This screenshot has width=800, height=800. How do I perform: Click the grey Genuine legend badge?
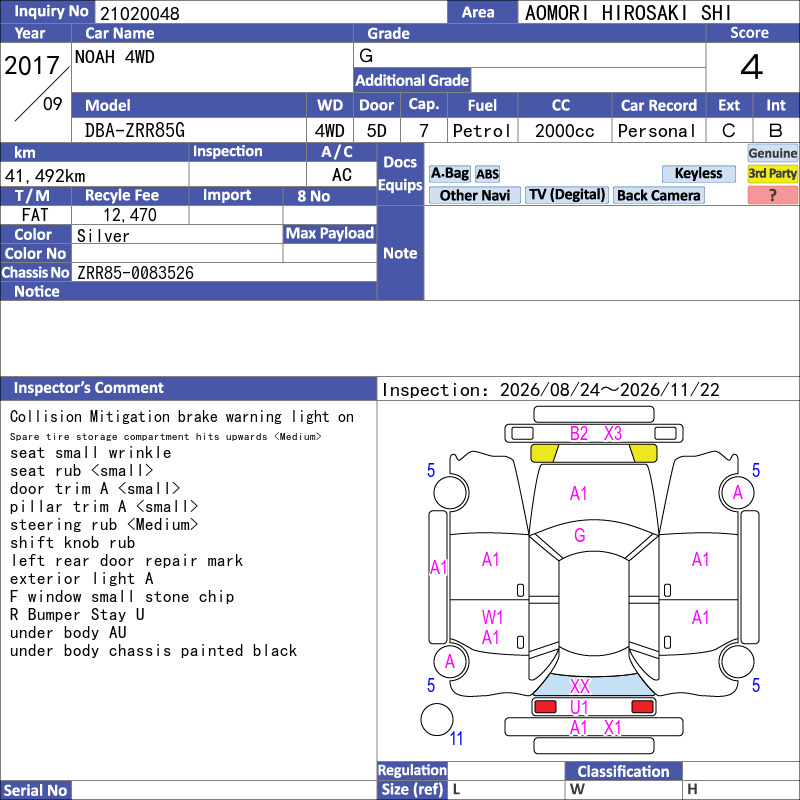coord(772,153)
